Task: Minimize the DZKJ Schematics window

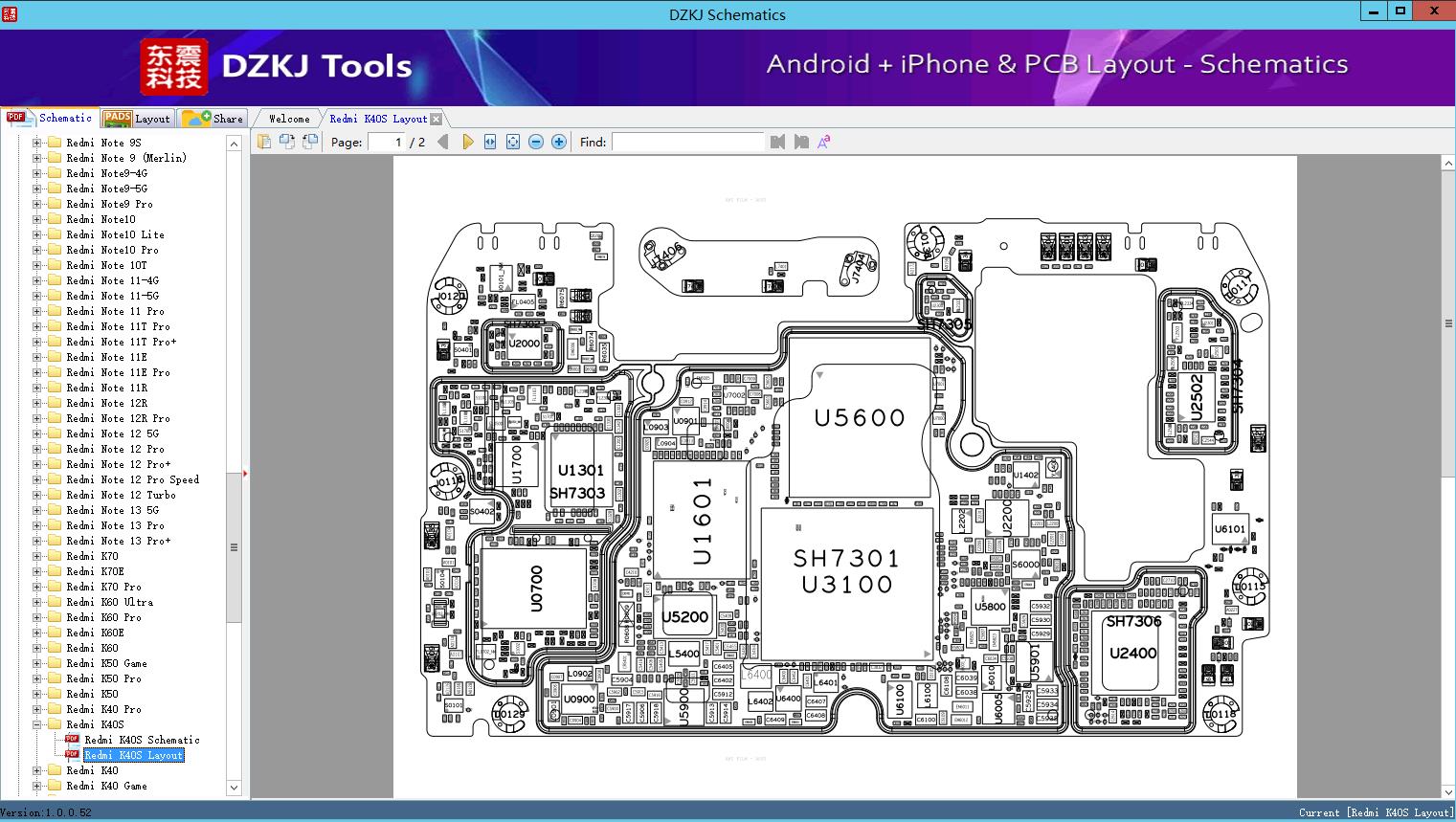Action: 1374,11
